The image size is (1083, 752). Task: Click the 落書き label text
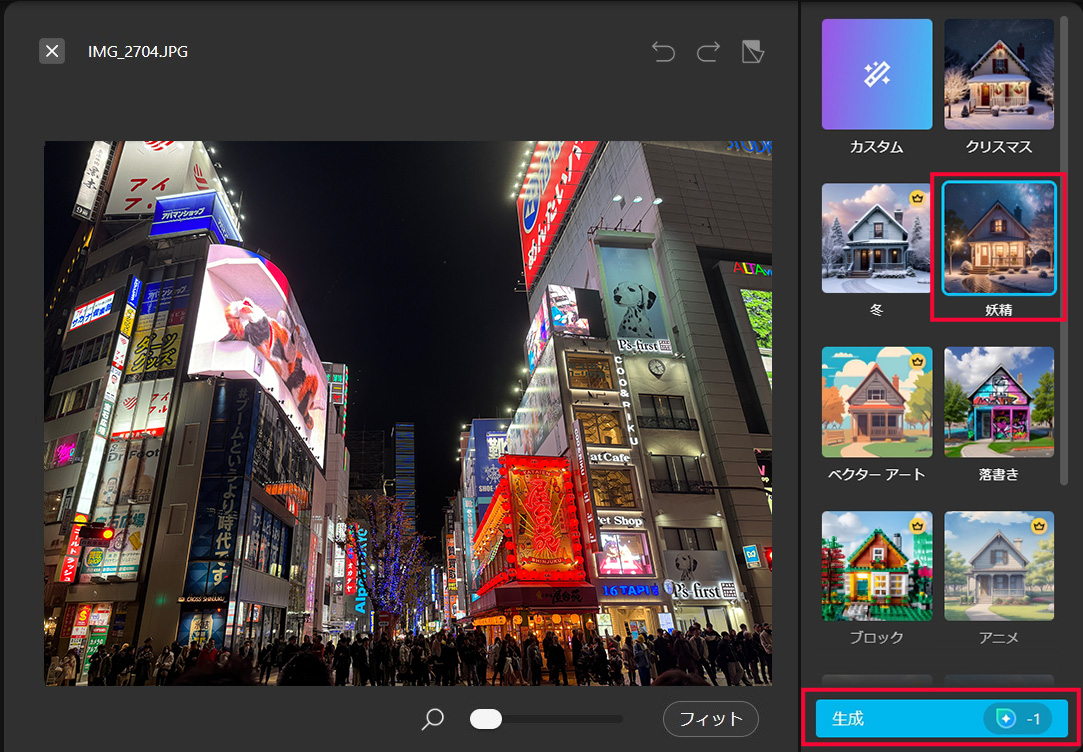[x=999, y=474]
